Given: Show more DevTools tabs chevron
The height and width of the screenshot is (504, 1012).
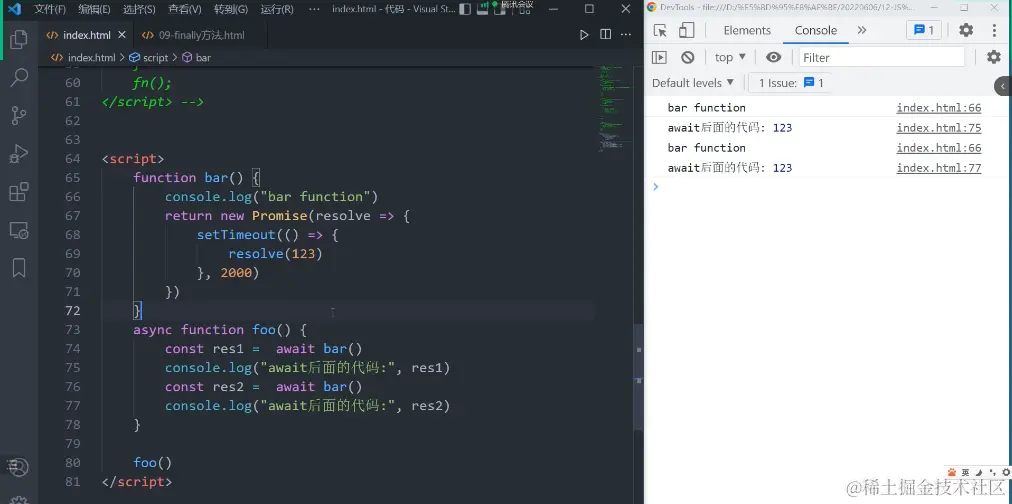Looking at the screenshot, I should pos(862,30).
